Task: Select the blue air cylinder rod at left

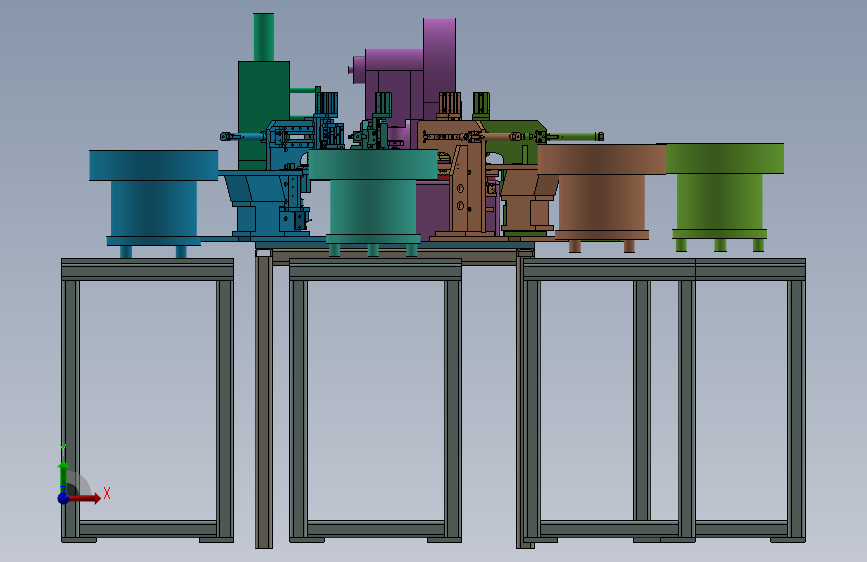Action: tap(243, 137)
